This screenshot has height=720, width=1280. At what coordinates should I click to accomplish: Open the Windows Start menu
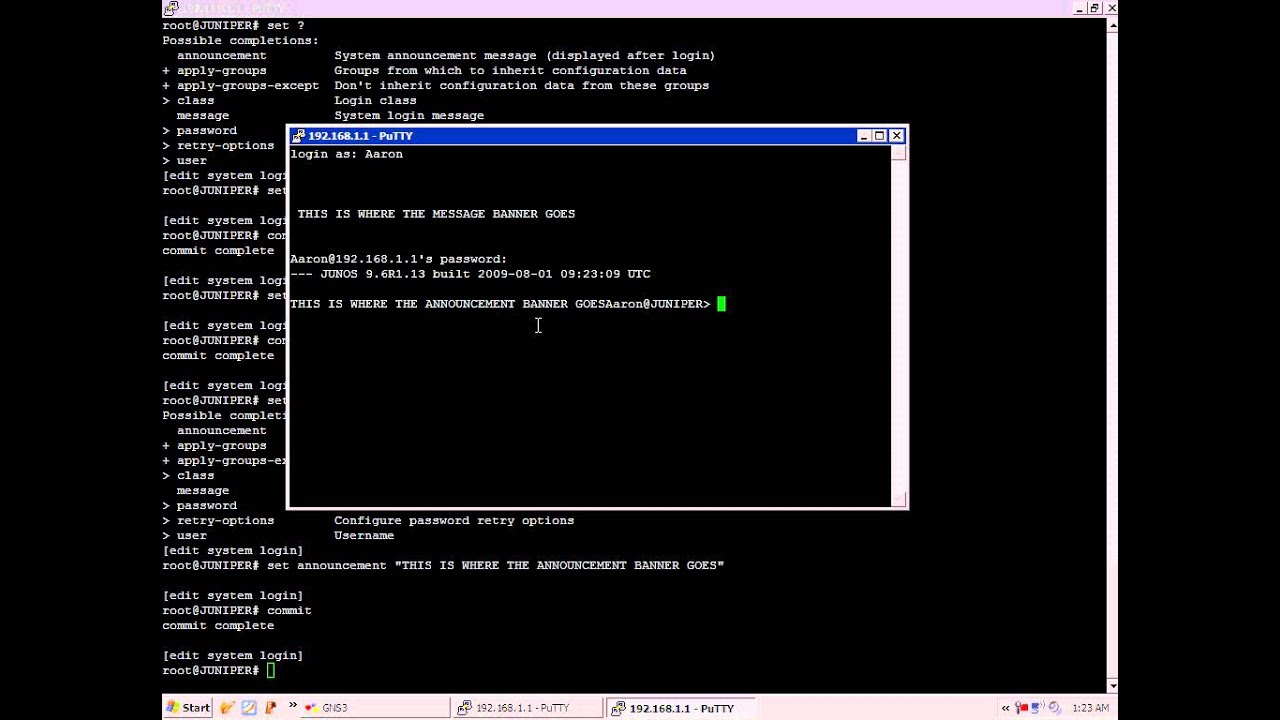(188, 708)
